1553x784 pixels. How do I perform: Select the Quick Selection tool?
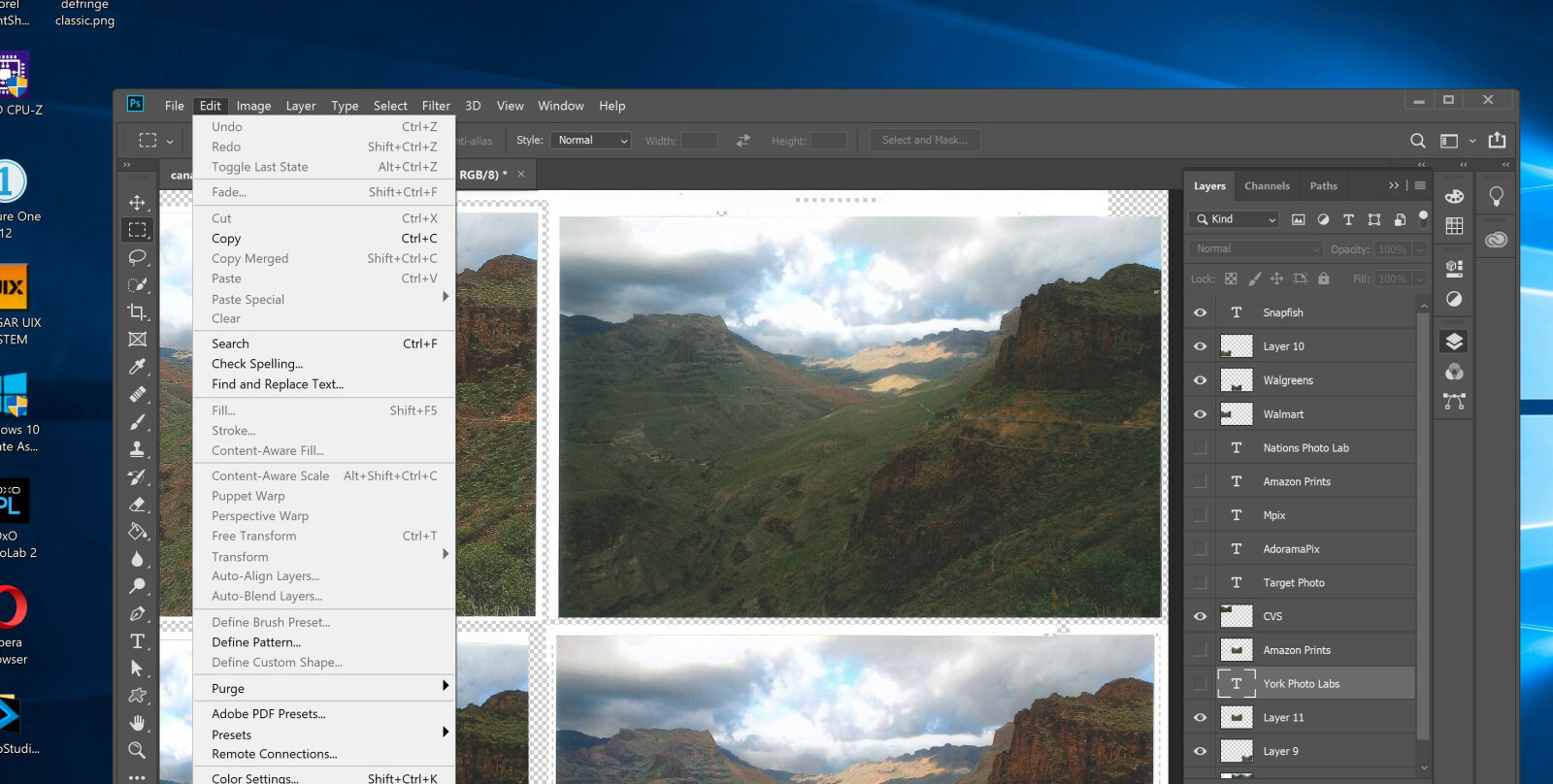(137, 284)
